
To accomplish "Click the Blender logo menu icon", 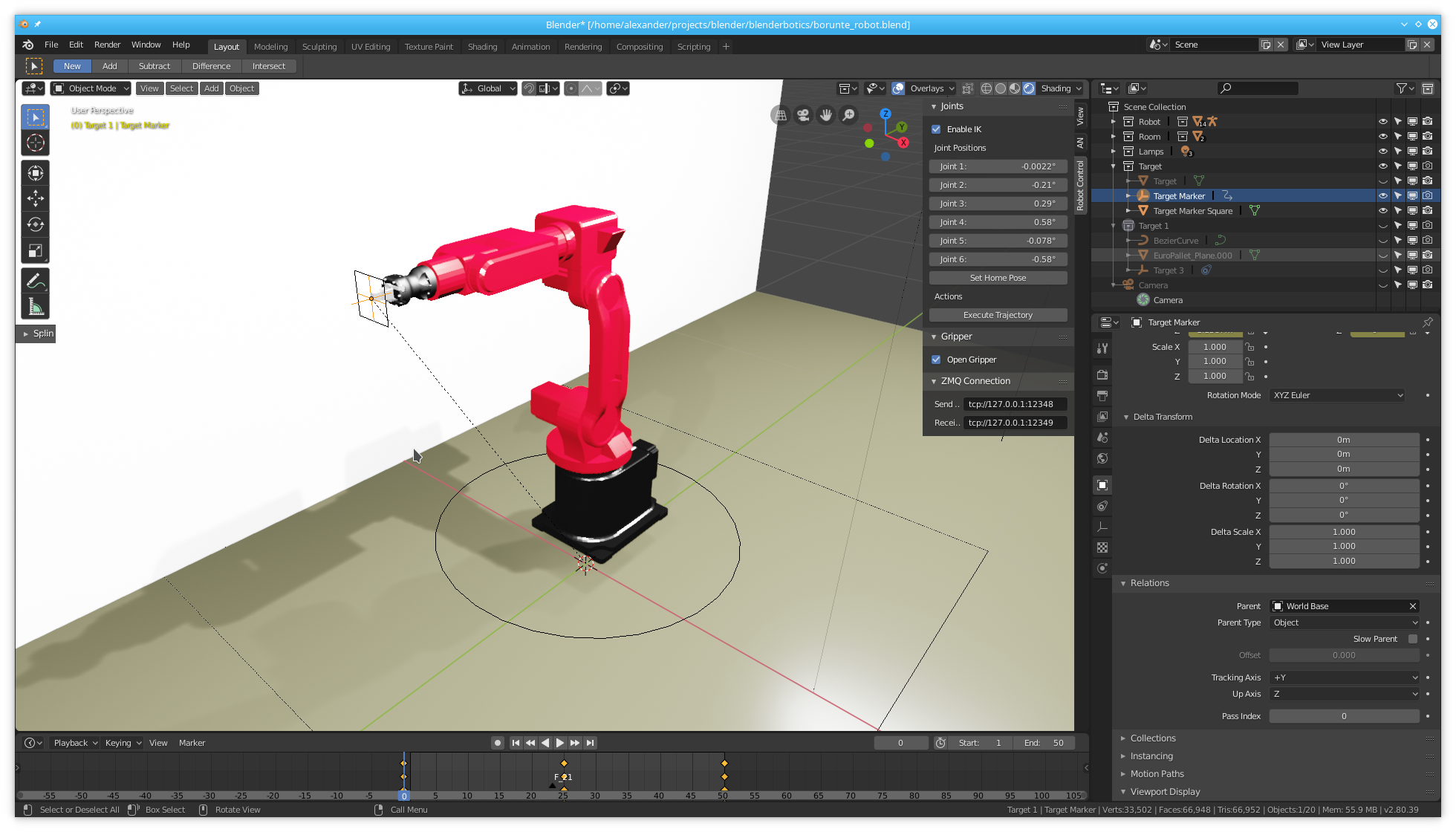I will pyautogui.click(x=28, y=45).
